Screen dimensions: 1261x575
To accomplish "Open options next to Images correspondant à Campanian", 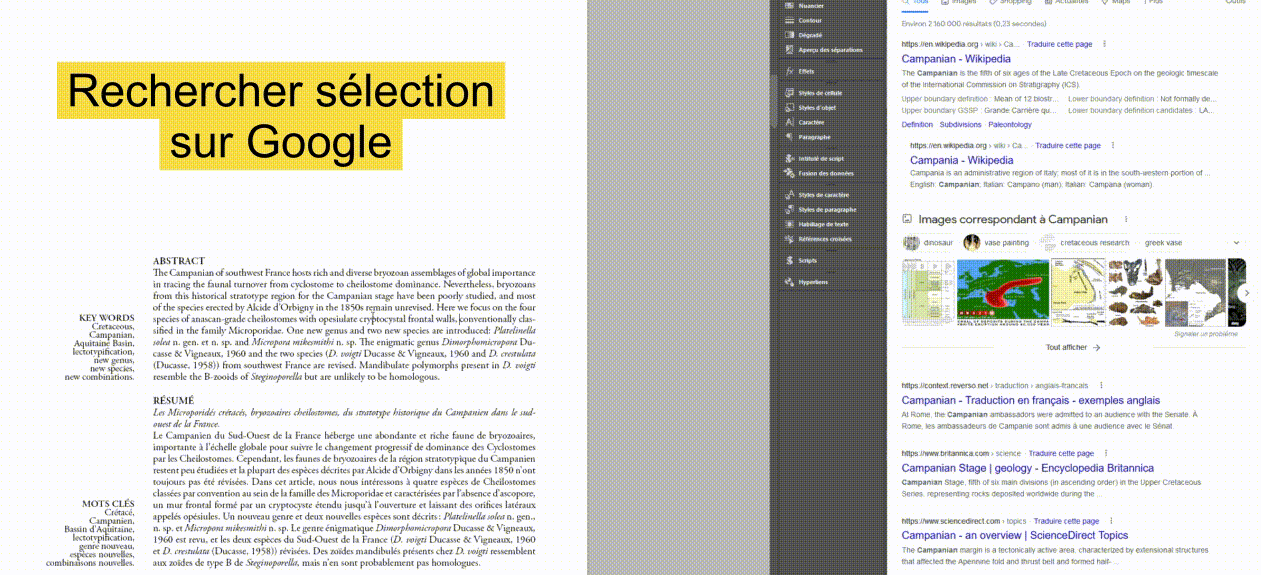I will (x=1126, y=219).
